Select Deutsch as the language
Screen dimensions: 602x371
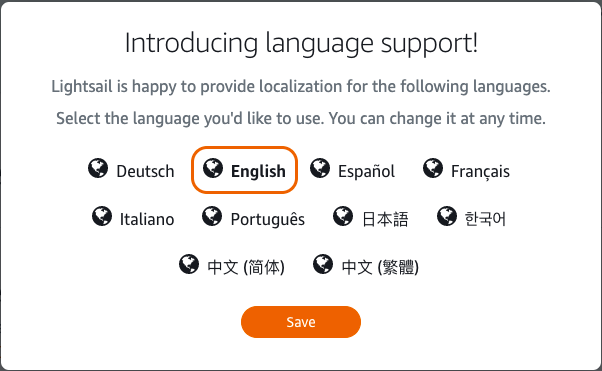click(145, 171)
